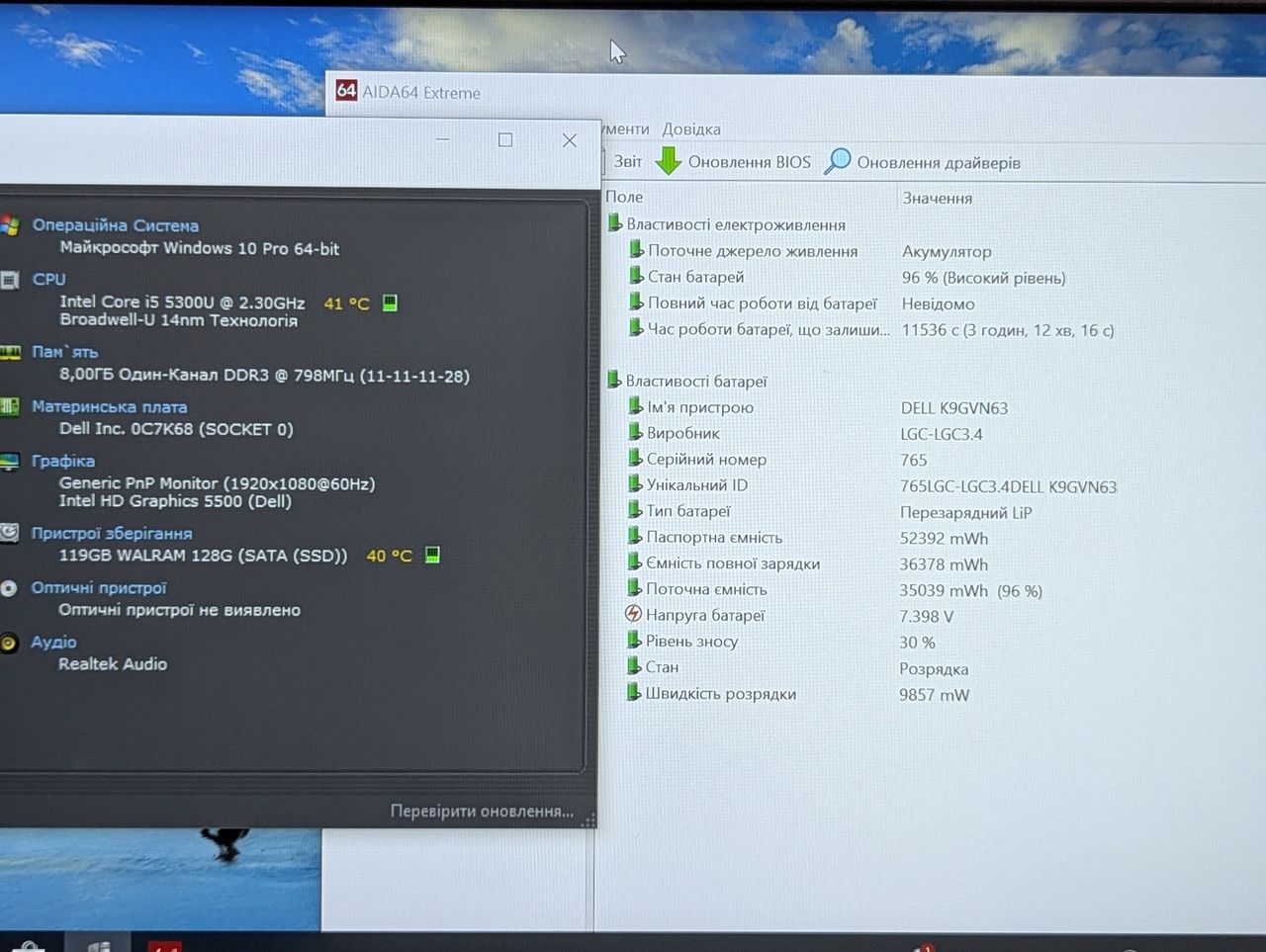Click the Графіка monitor icon

point(9,462)
